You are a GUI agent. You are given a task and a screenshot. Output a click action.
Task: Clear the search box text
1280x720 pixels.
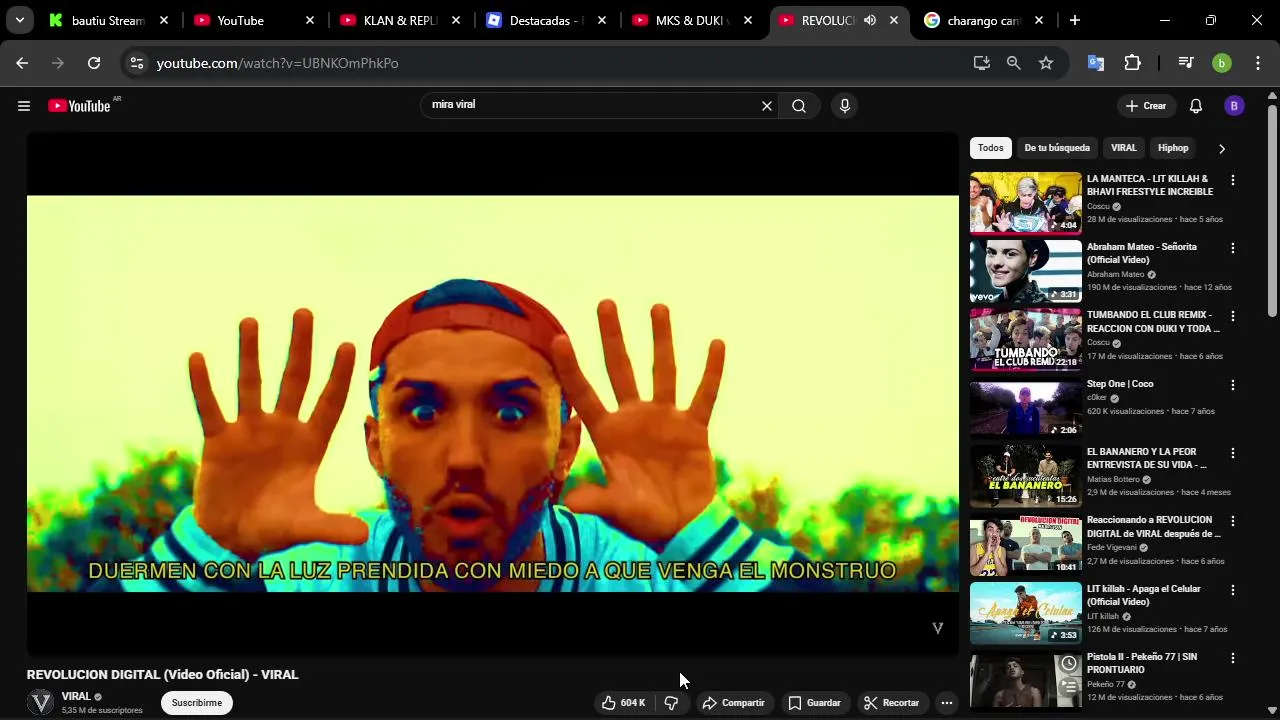(x=767, y=106)
